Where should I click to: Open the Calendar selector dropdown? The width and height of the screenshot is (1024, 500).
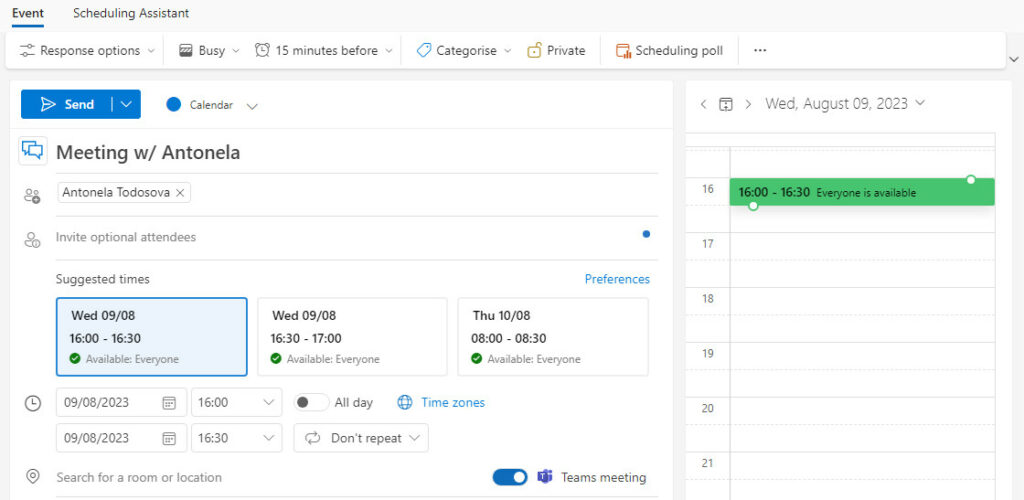click(x=212, y=105)
